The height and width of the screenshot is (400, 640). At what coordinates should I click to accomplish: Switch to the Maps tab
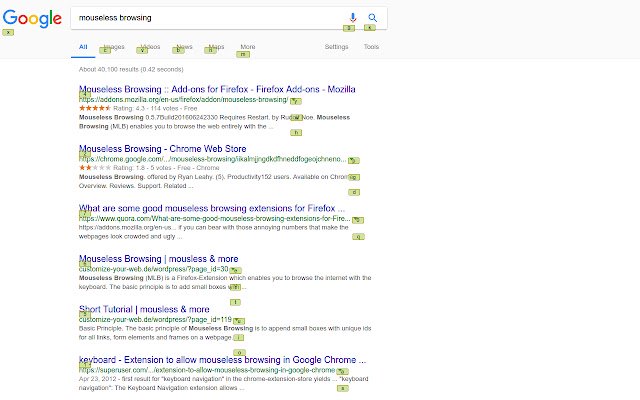coord(216,47)
